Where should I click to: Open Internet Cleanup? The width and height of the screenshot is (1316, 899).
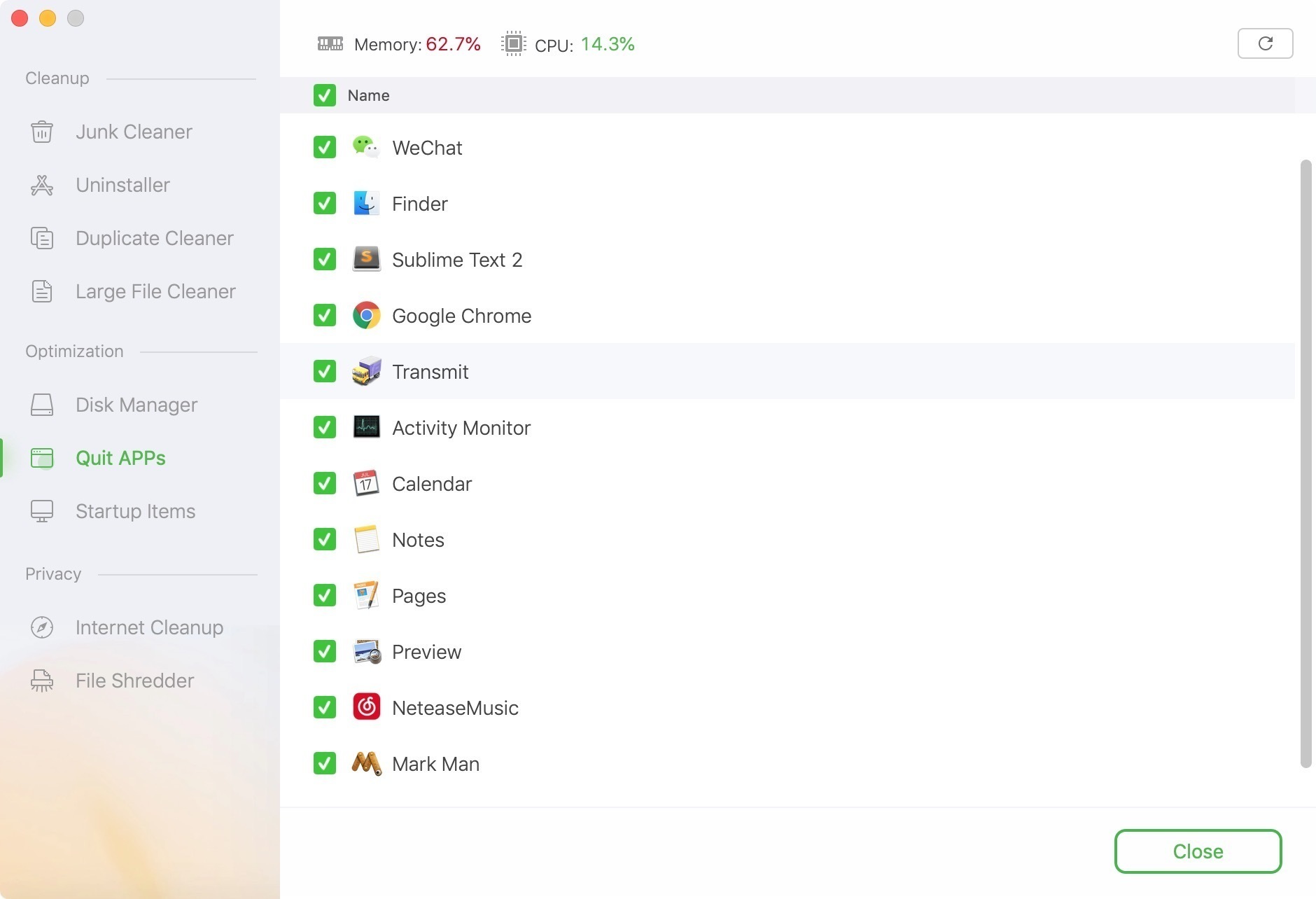149,627
